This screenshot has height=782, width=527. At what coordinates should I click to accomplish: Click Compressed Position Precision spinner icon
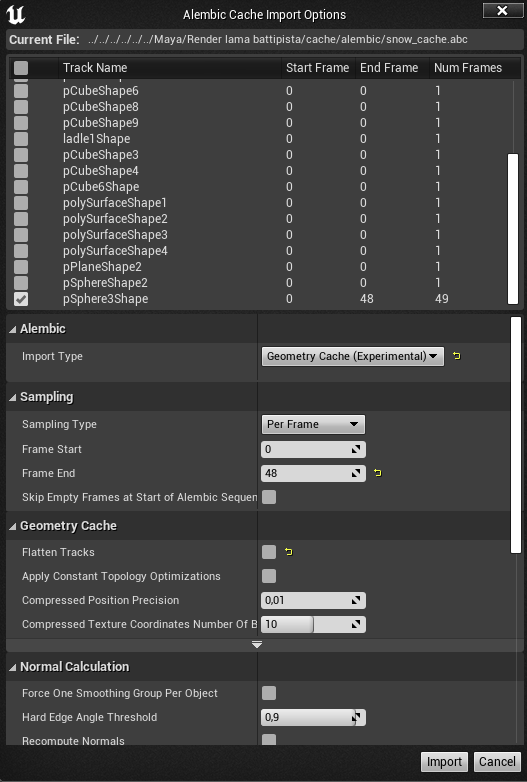356,600
